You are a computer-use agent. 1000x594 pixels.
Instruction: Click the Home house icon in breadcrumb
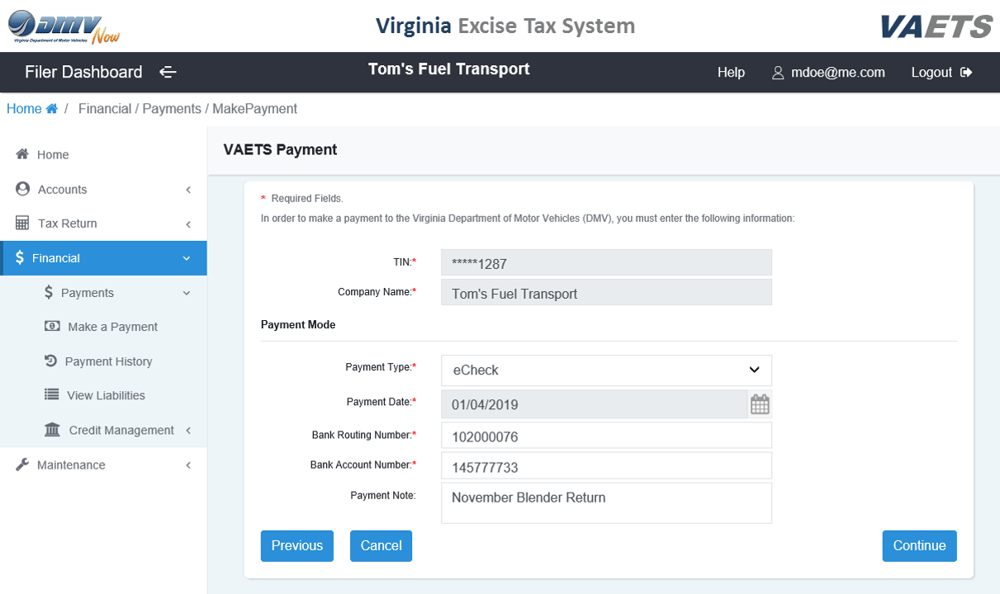[52, 108]
